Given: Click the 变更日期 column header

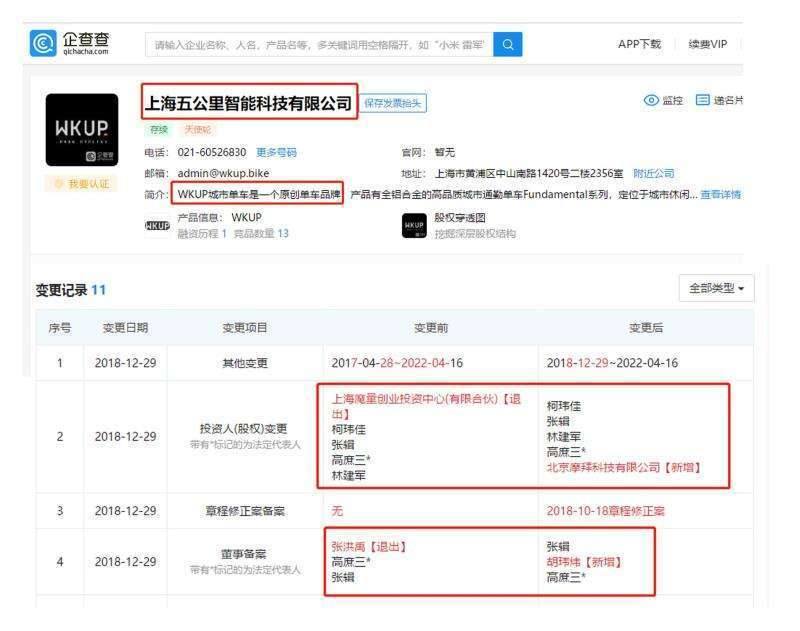Looking at the screenshot, I should coord(126,327).
